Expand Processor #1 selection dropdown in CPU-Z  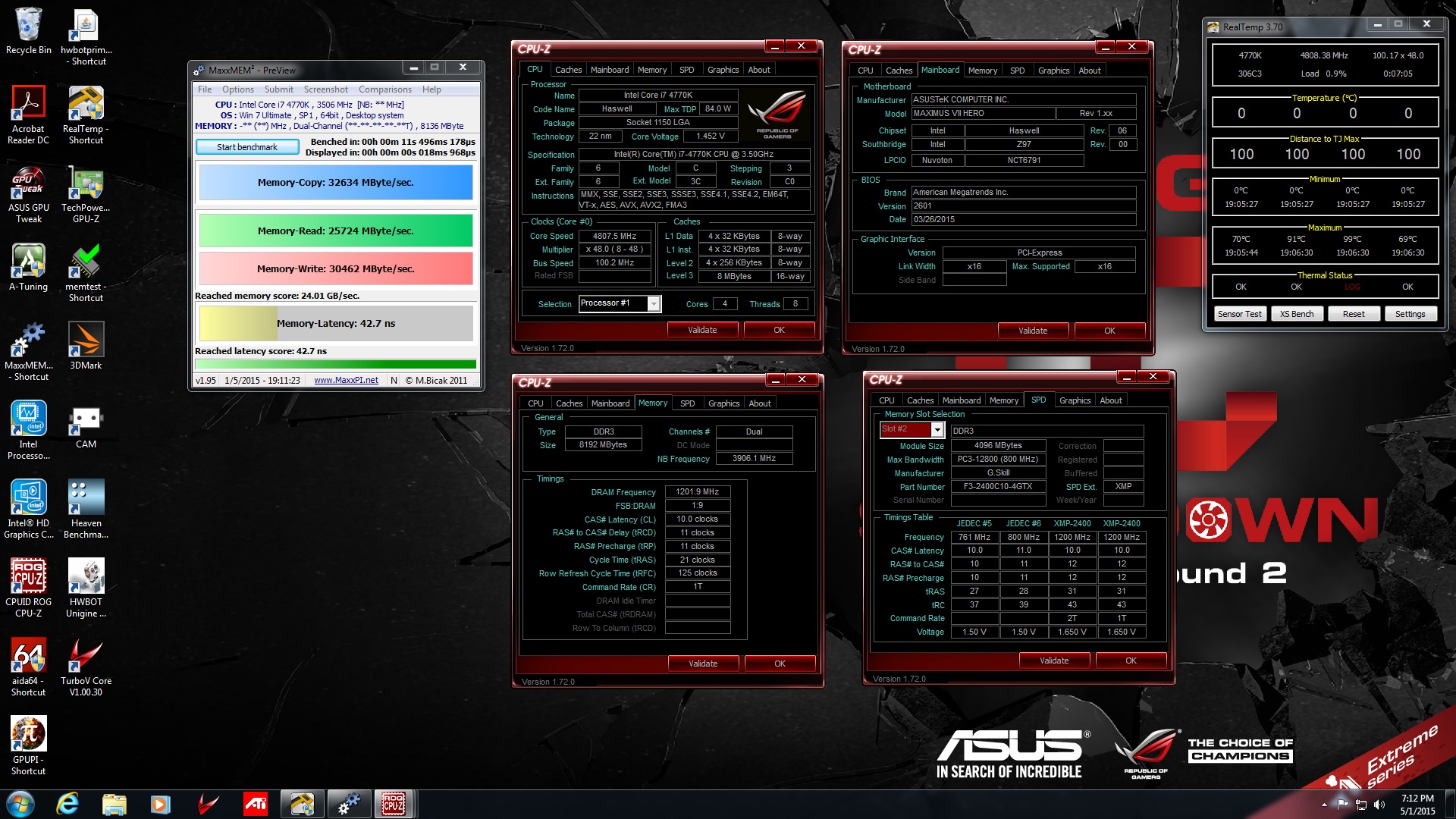[x=654, y=304]
